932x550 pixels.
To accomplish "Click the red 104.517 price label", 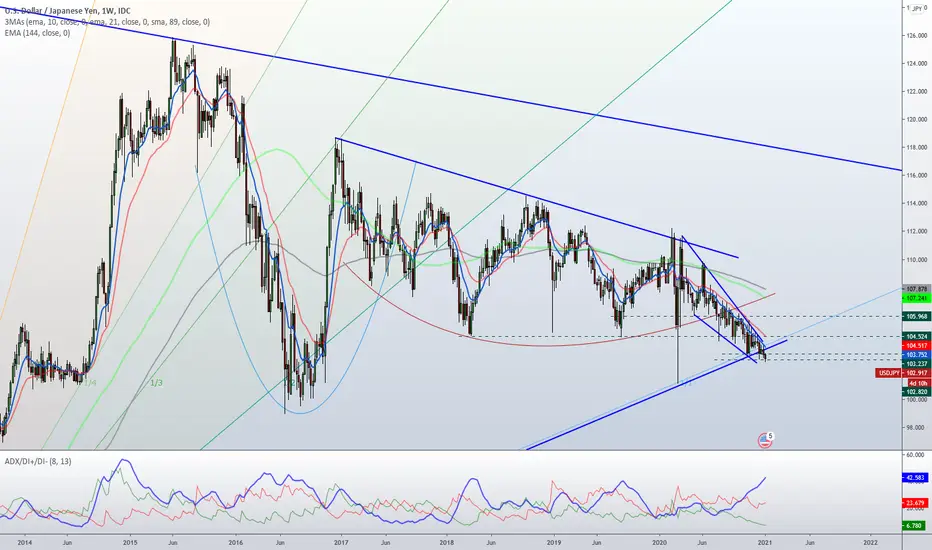I will pos(917,345).
